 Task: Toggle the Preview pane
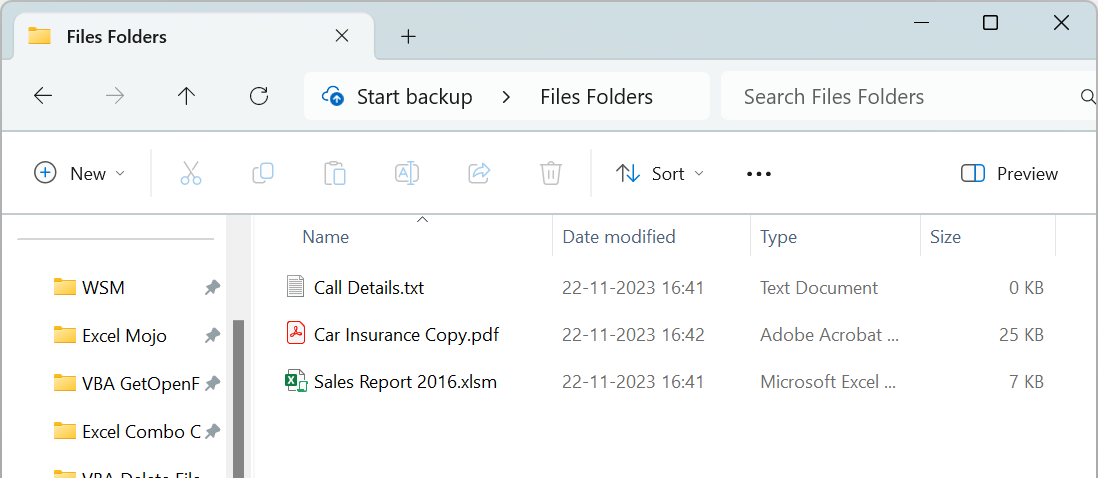1009,174
